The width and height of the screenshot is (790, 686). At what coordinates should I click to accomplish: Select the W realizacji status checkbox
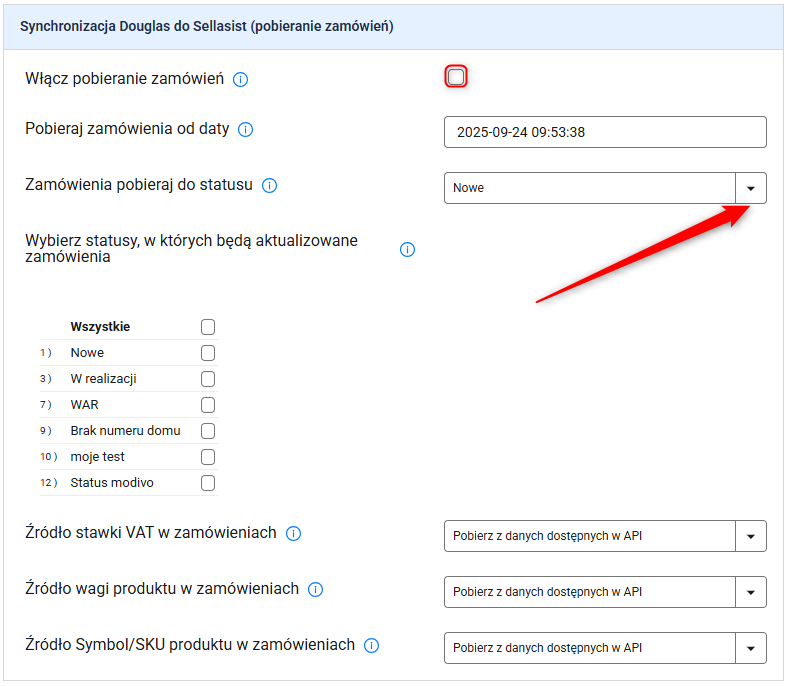point(208,379)
